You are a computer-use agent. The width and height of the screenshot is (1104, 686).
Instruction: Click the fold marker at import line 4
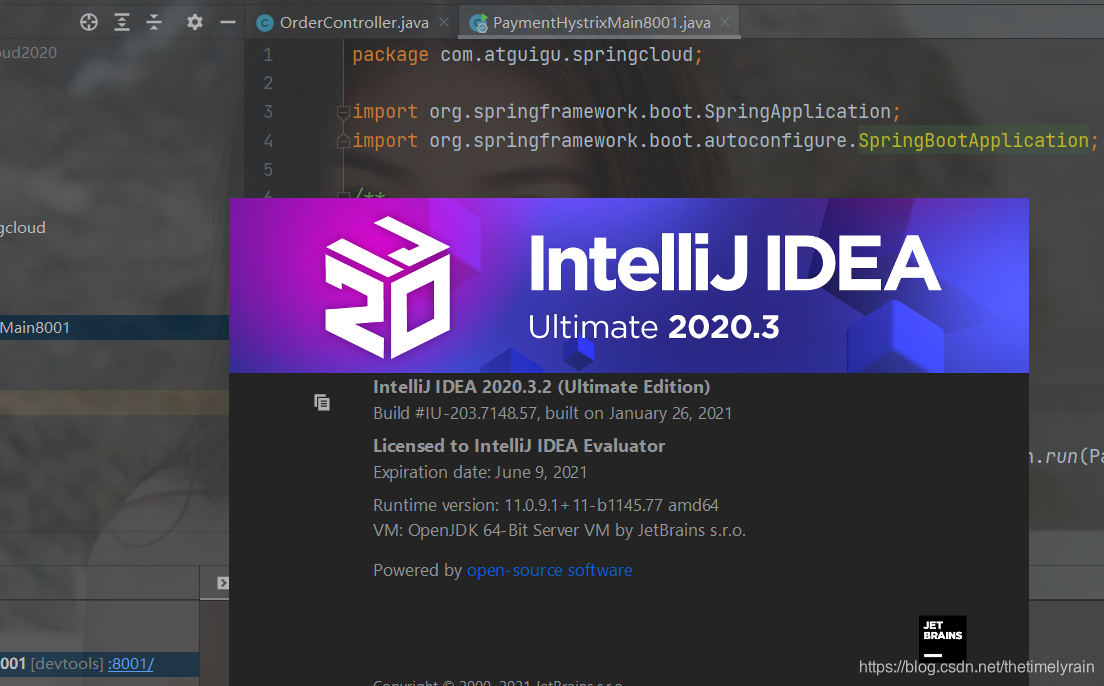point(344,141)
